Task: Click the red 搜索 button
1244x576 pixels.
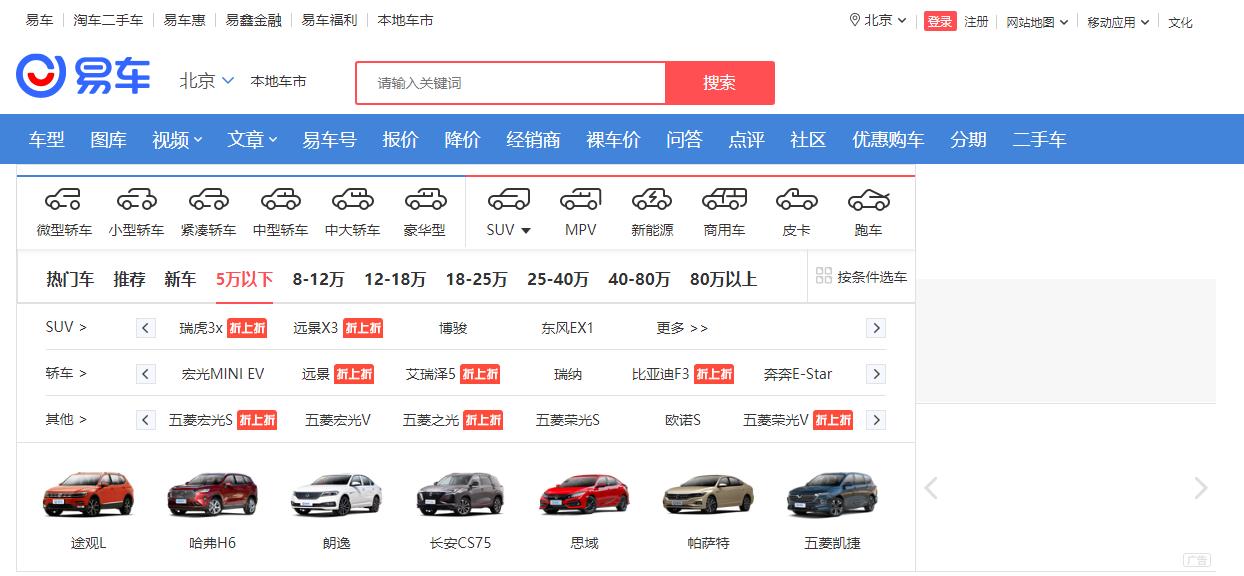Action: click(720, 83)
